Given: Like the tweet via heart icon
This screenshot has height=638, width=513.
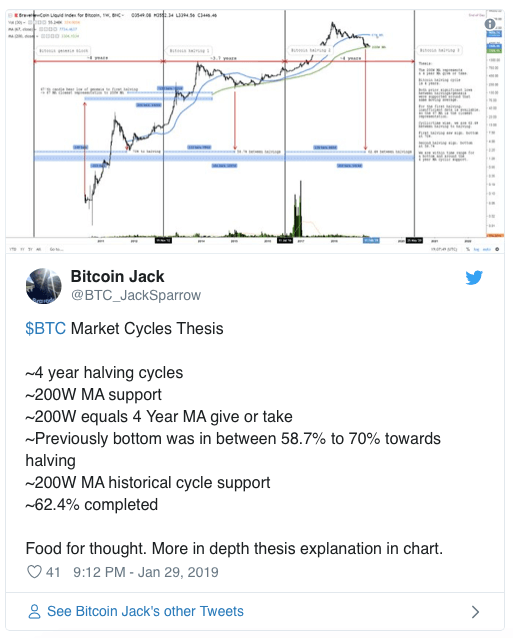Looking at the screenshot, I should click(34, 572).
